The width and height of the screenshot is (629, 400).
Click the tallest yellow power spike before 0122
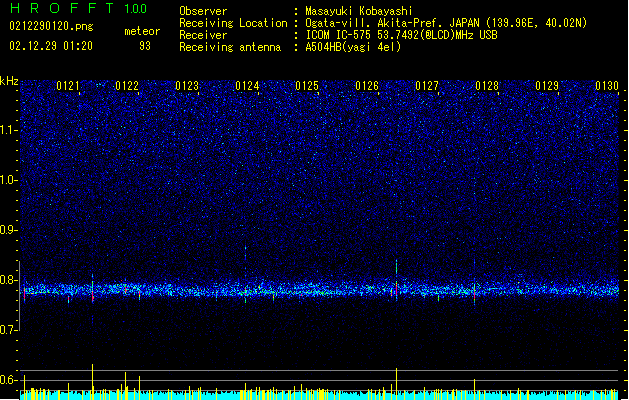(93, 381)
